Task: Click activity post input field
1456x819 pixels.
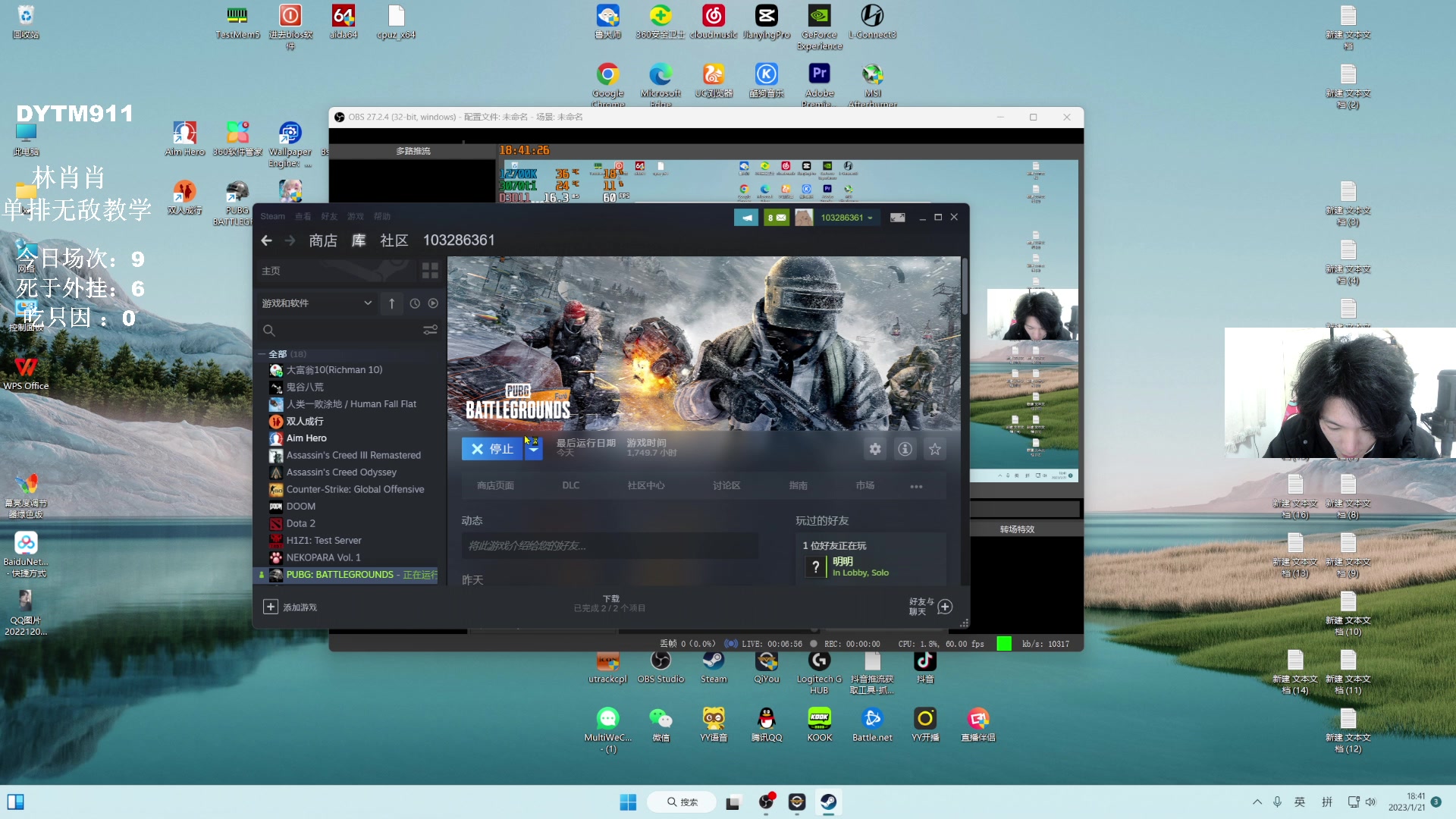Action: point(610,546)
